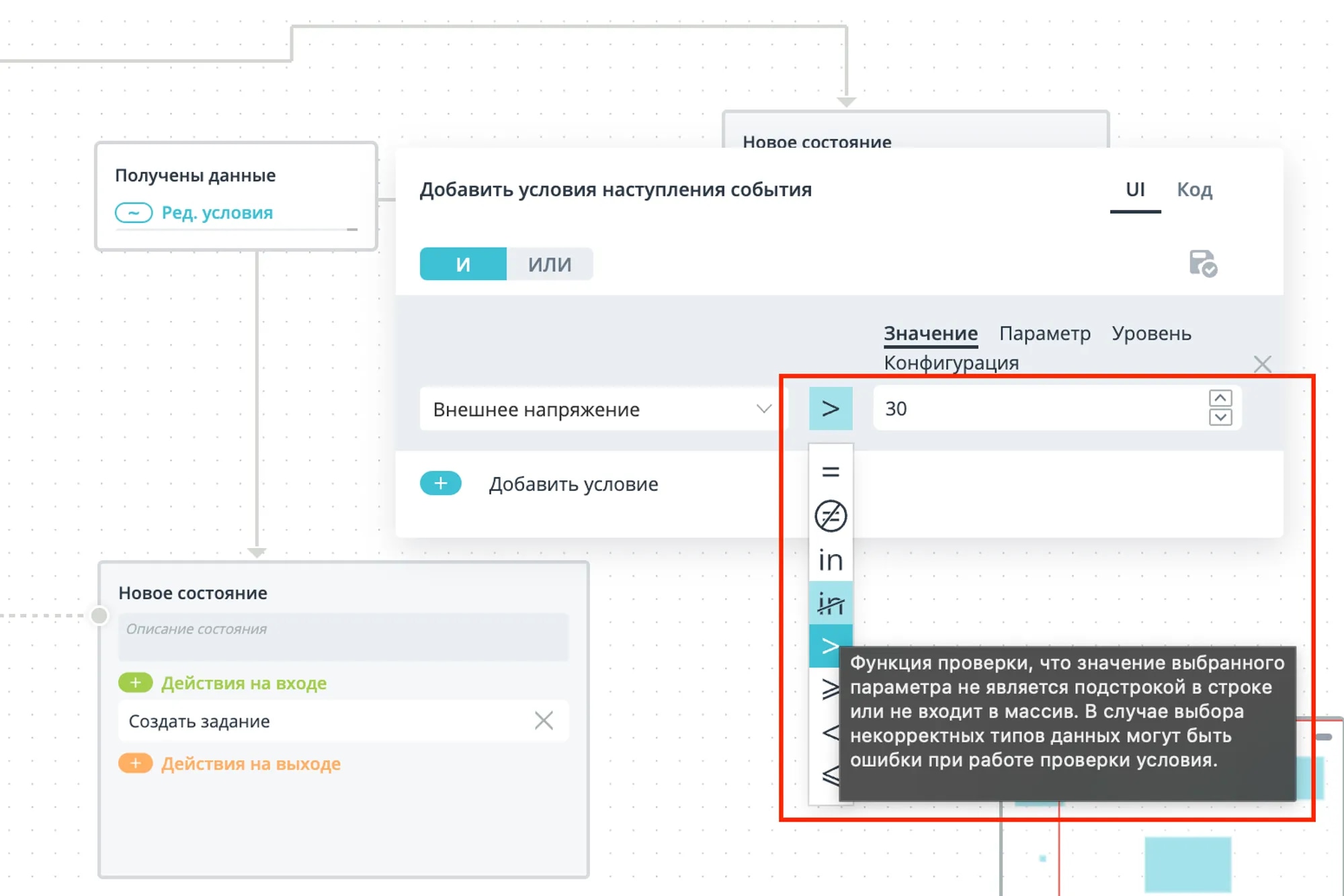Click the orange plus for Действия на выходе
Image resolution: width=1344 pixels, height=896 pixels.
coord(136,764)
